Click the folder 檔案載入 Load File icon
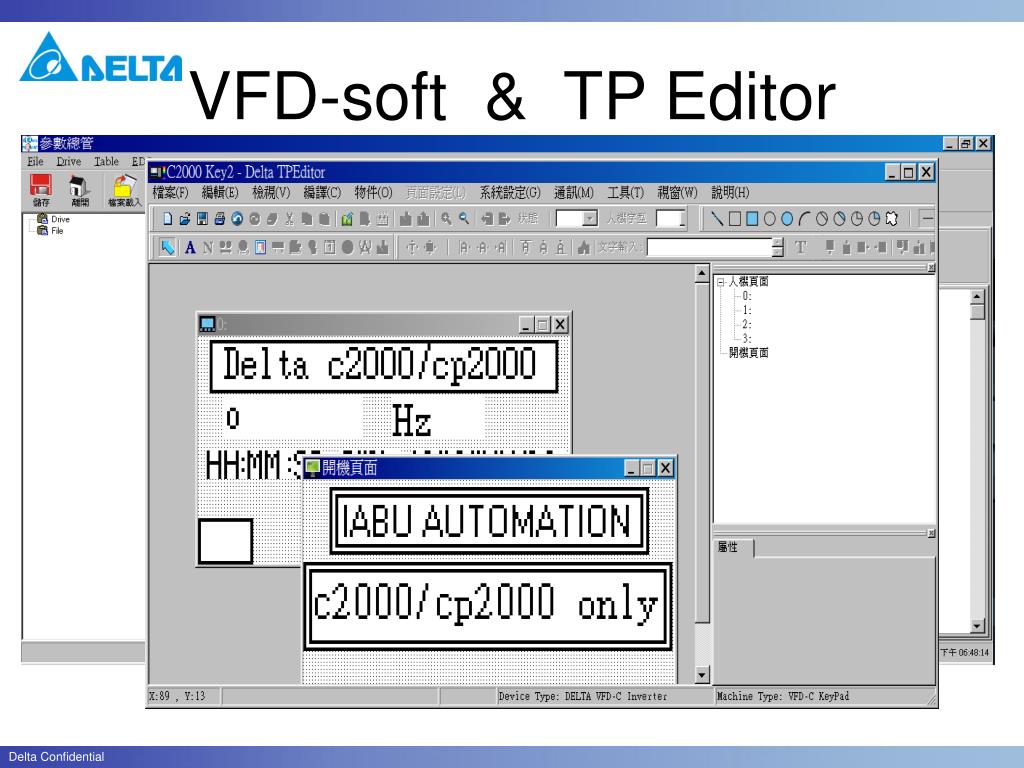Screen dimensions: 1024x768 pos(124,190)
